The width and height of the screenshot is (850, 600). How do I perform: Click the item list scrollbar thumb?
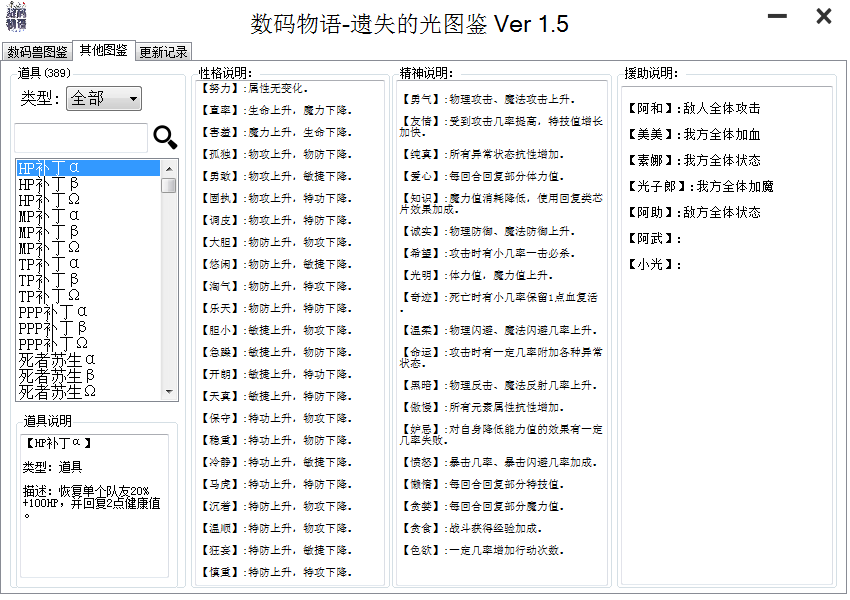click(x=169, y=185)
